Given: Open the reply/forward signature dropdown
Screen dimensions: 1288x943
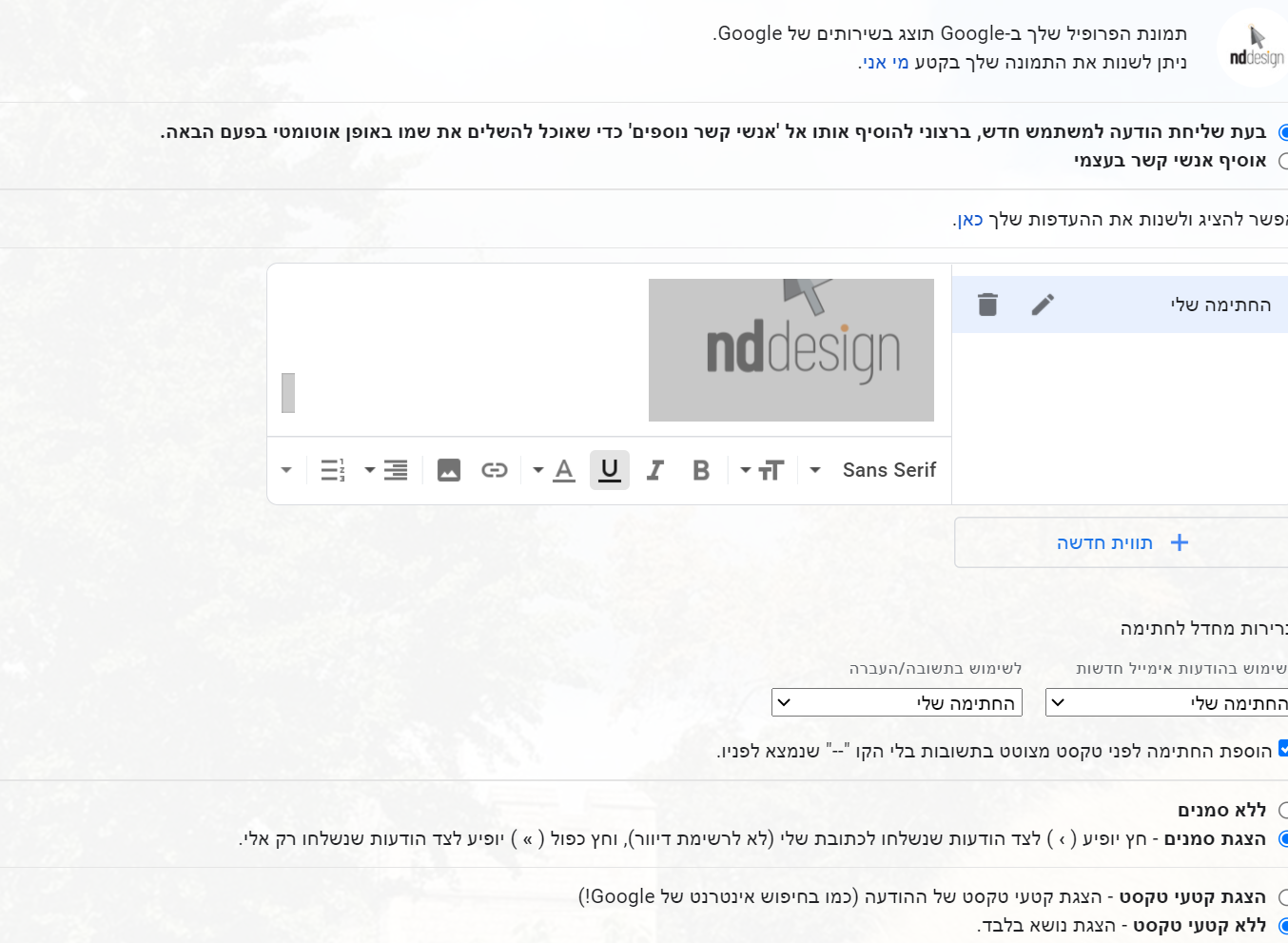Looking at the screenshot, I should [x=897, y=703].
